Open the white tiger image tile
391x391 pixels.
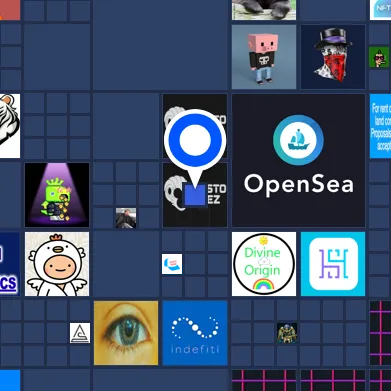(x=10, y=126)
